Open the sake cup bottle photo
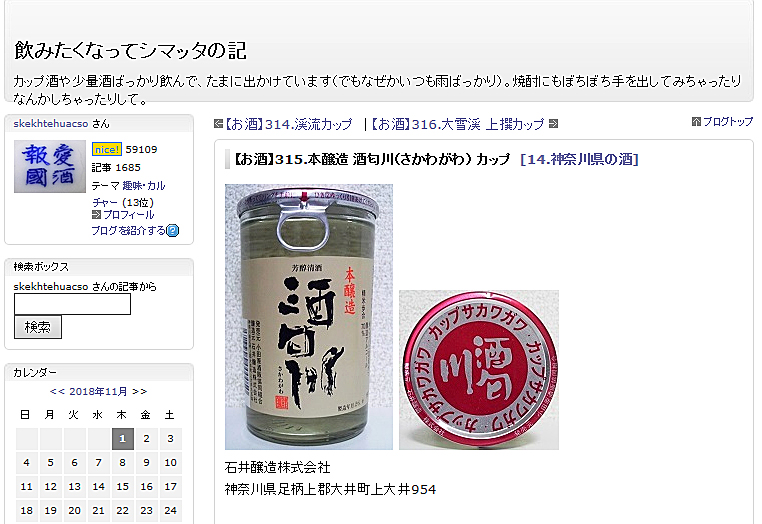Screen dimensions: 762x524 point(309,316)
